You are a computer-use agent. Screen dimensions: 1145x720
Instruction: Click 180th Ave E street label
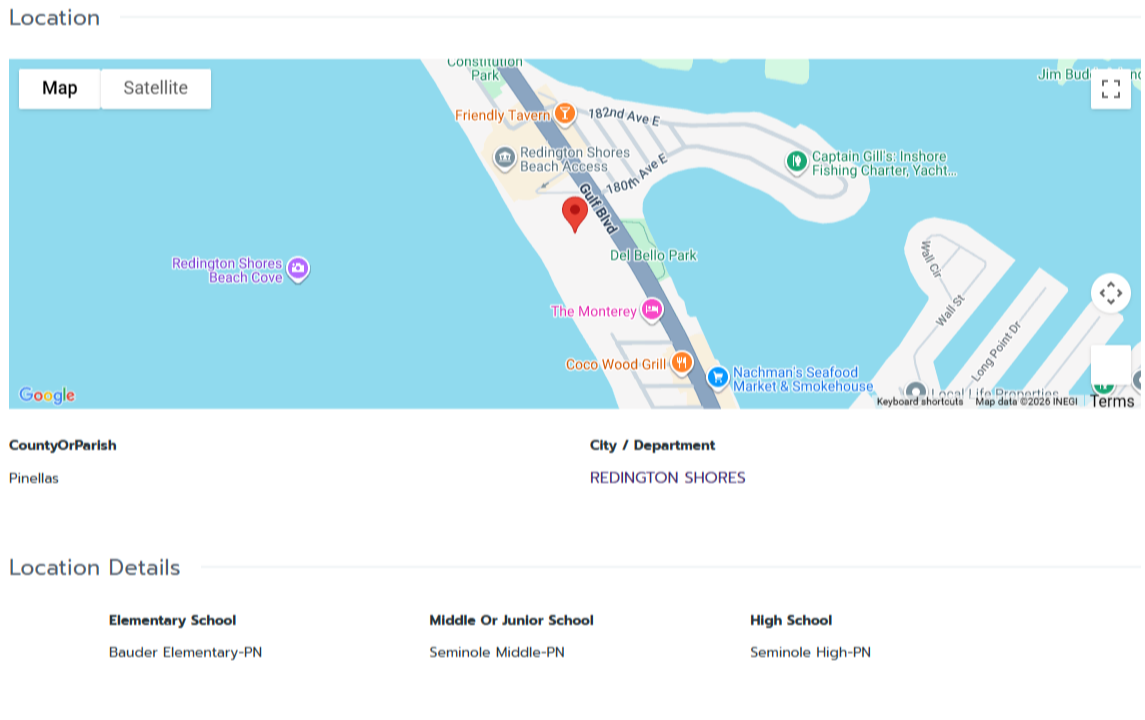click(x=637, y=175)
